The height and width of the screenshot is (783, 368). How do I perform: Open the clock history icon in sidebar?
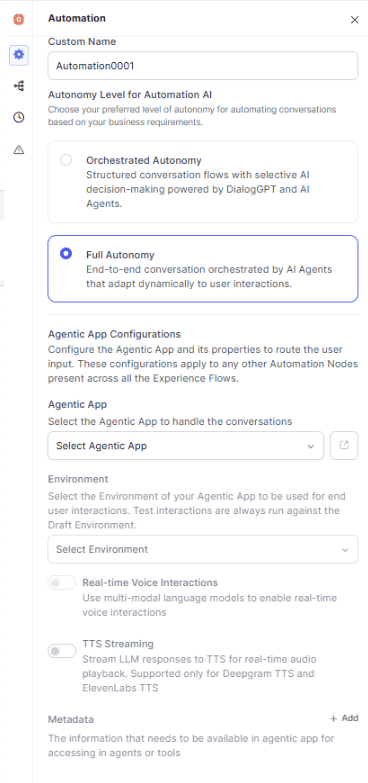tap(18, 117)
